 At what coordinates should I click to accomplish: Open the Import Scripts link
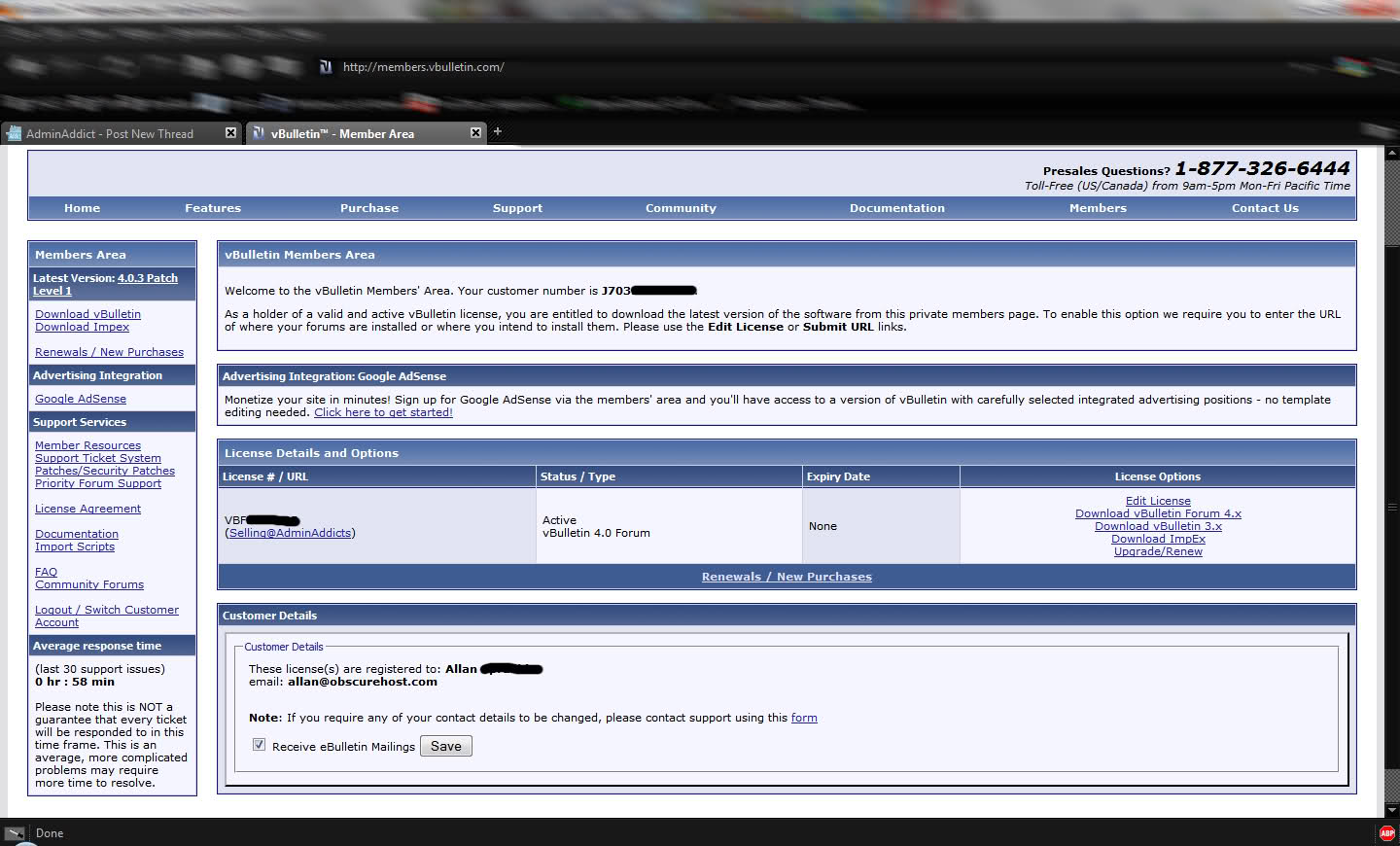(75, 546)
